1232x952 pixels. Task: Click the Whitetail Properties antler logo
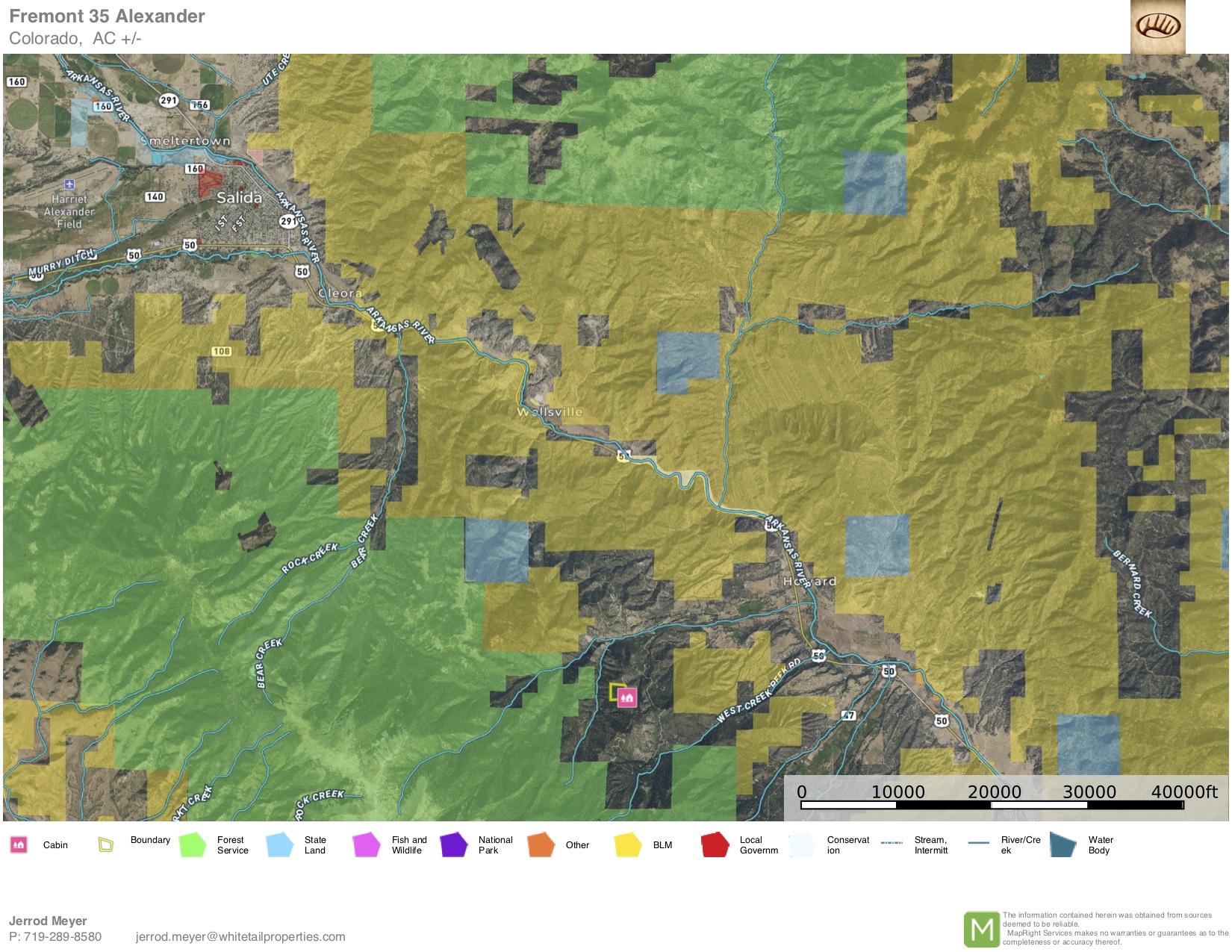pyautogui.click(x=1157, y=27)
